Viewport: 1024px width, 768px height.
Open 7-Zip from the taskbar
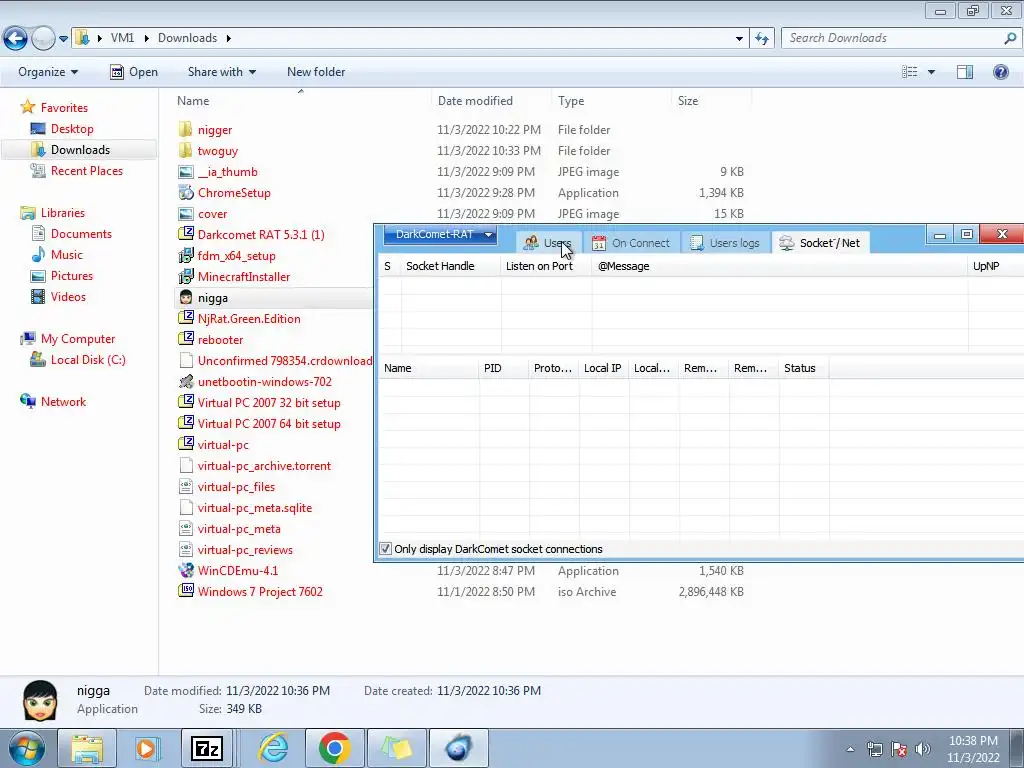coord(206,748)
